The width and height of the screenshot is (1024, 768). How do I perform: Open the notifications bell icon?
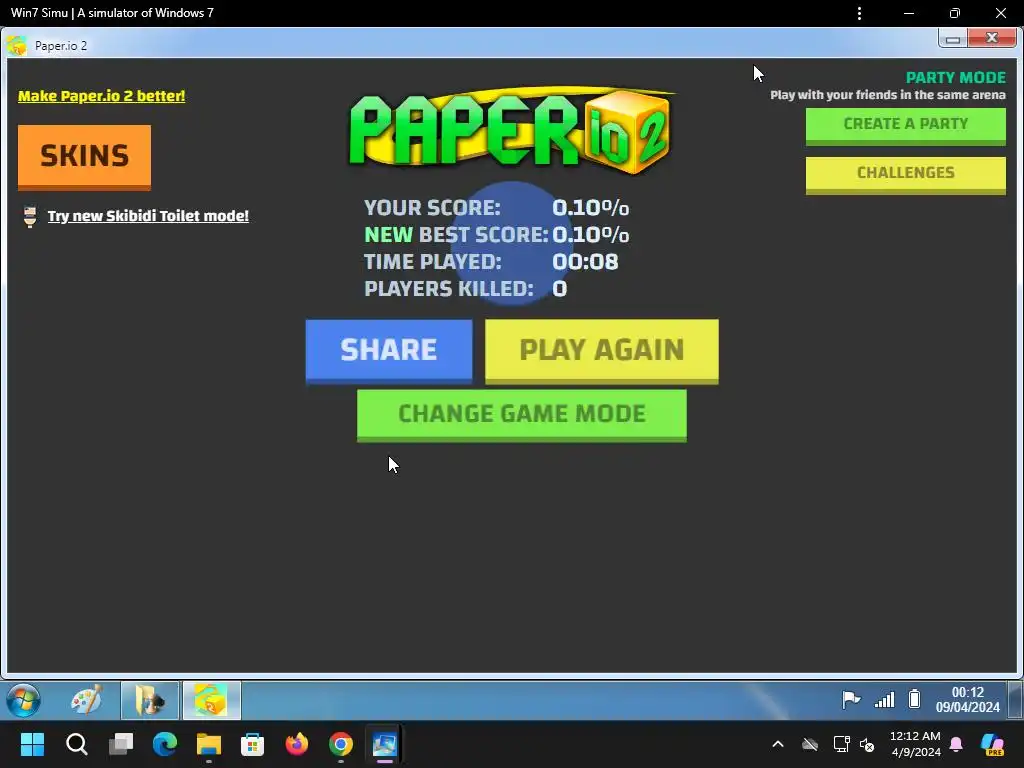tap(956, 744)
